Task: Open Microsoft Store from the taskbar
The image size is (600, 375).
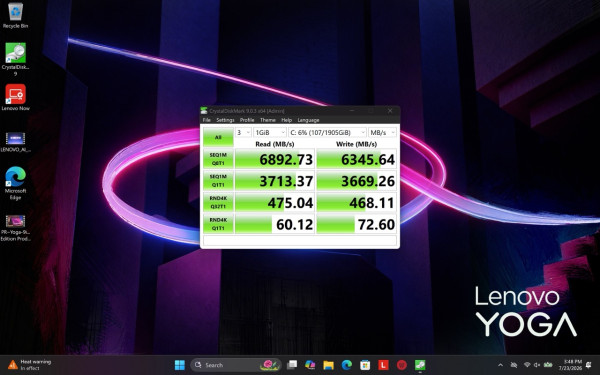Action: coord(365,365)
